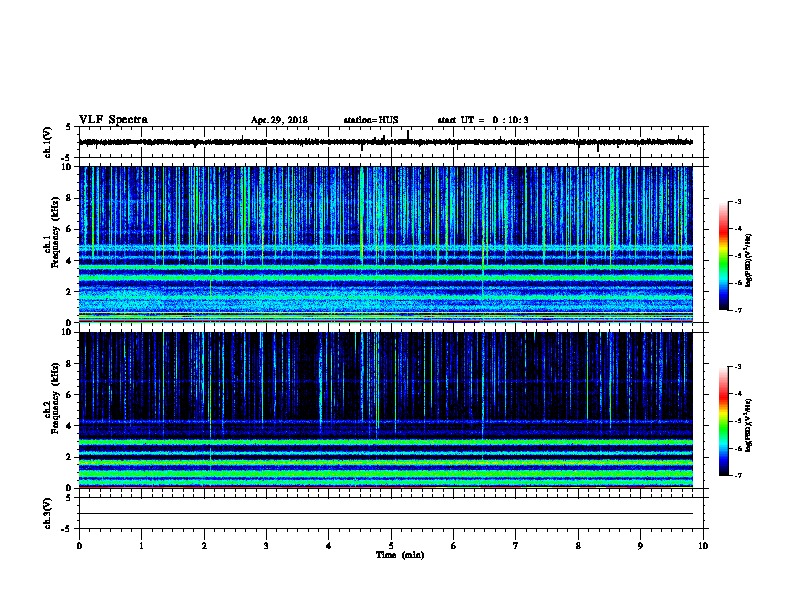
Task: Click the "-3" value atop ch.1 colorbar
Action: (x=737, y=201)
